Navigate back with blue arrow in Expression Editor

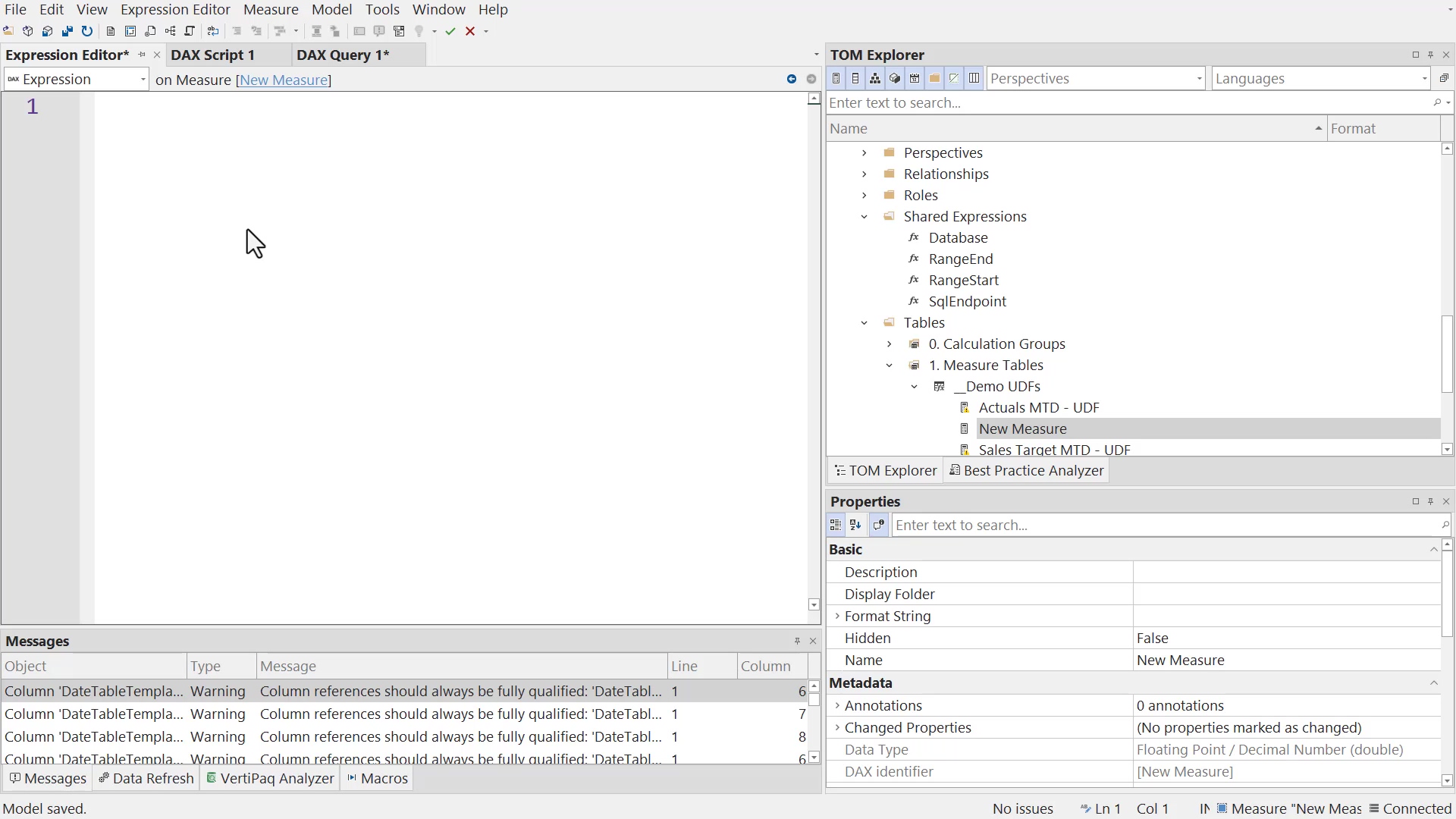(x=792, y=79)
